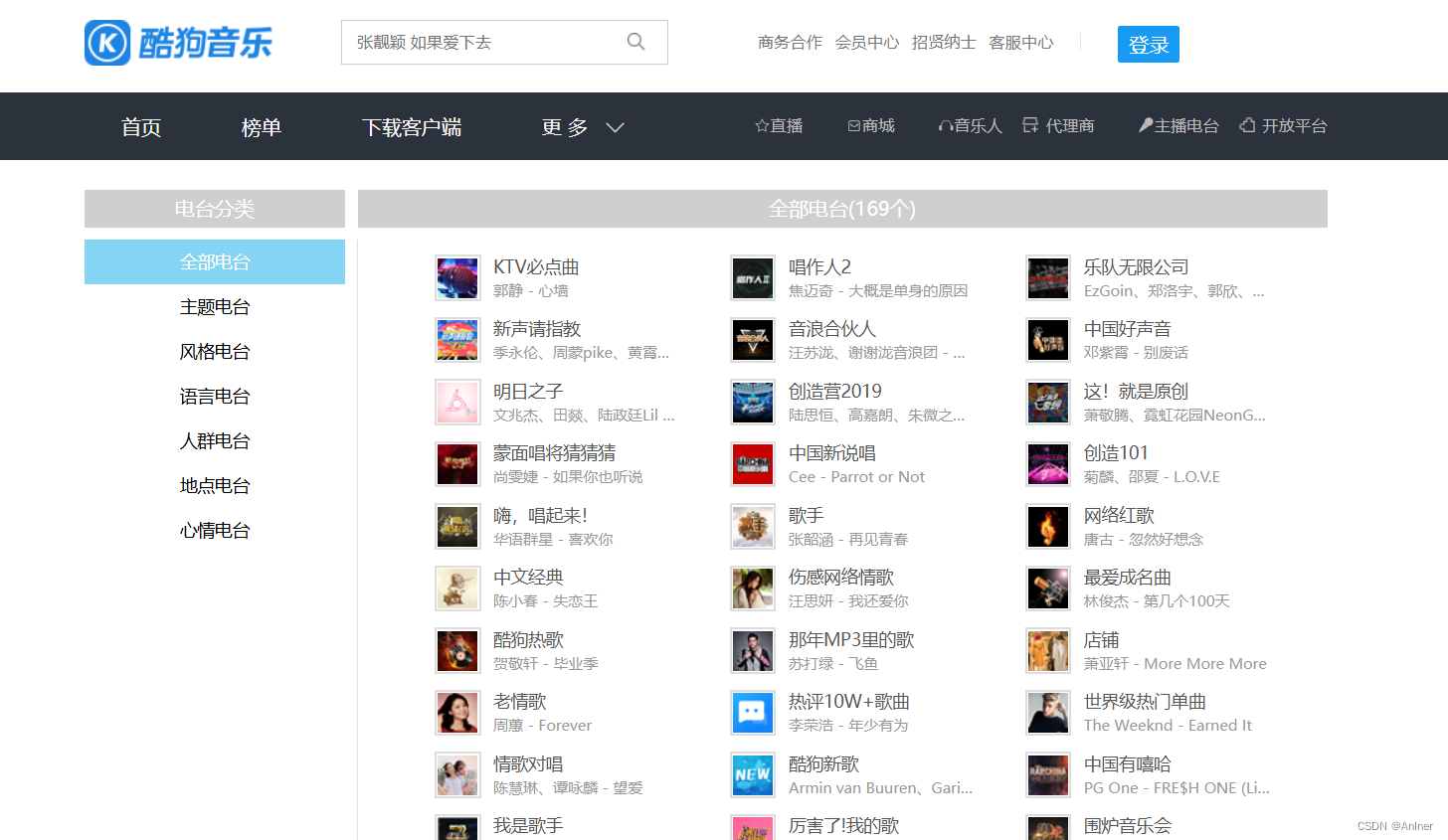
Task: Select 风格电台 category
Action: click(215, 351)
